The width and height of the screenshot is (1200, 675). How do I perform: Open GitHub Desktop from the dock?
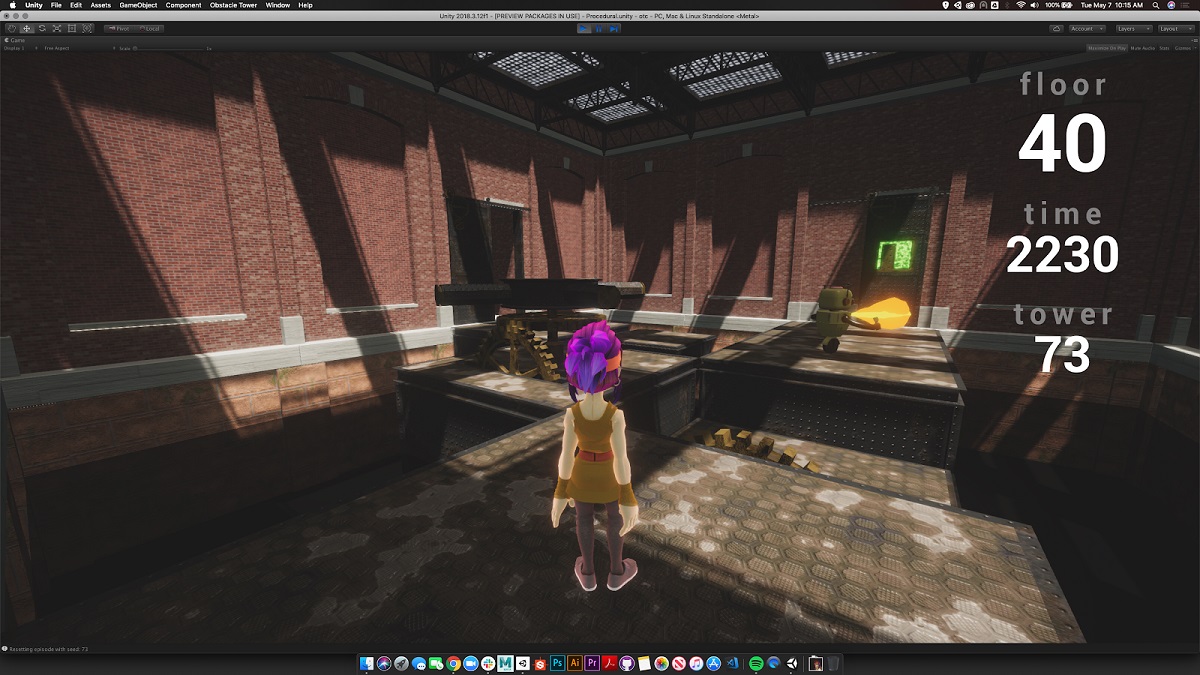click(626, 663)
